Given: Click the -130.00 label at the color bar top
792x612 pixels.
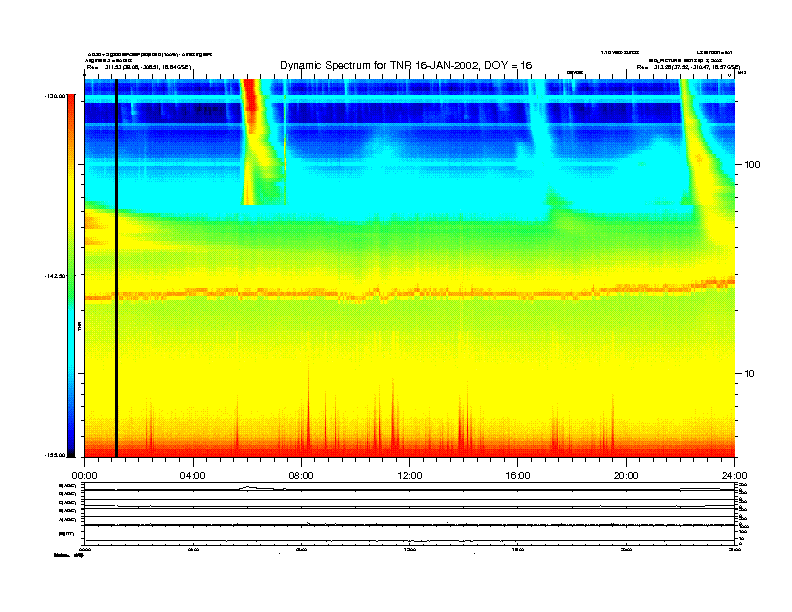Looking at the screenshot, I should pyautogui.click(x=56, y=95).
